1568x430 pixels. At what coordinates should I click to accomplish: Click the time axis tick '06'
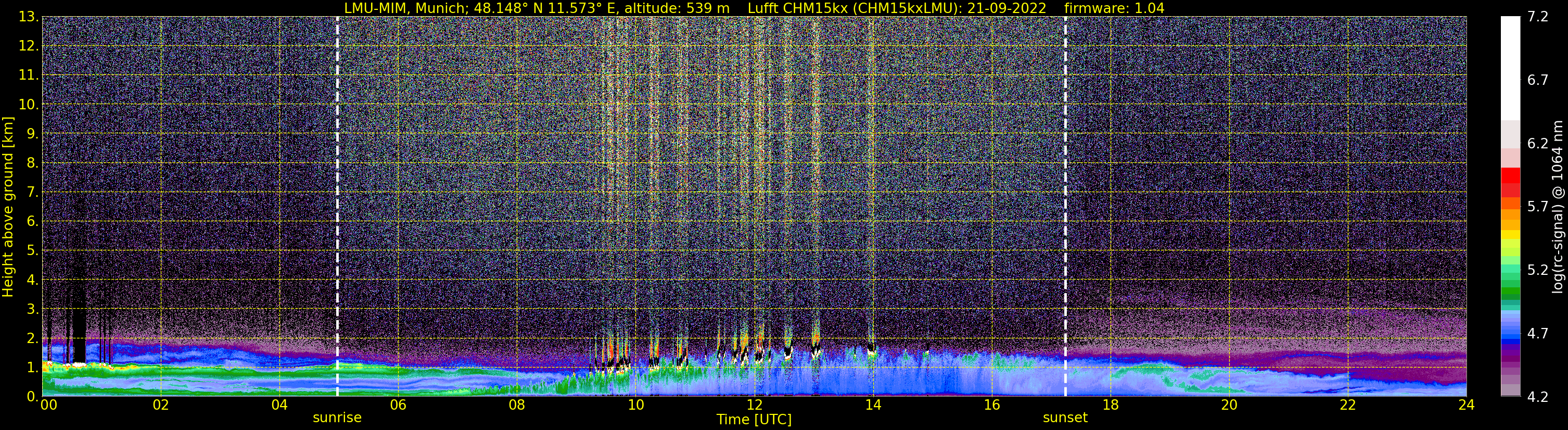tap(398, 406)
